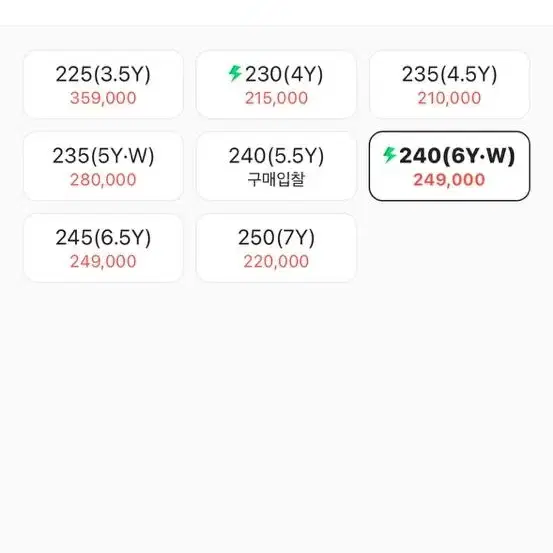Image resolution: width=553 pixels, height=553 pixels.
Task: Click the 215,000 price
Action: pyautogui.click(x=276, y=98)
